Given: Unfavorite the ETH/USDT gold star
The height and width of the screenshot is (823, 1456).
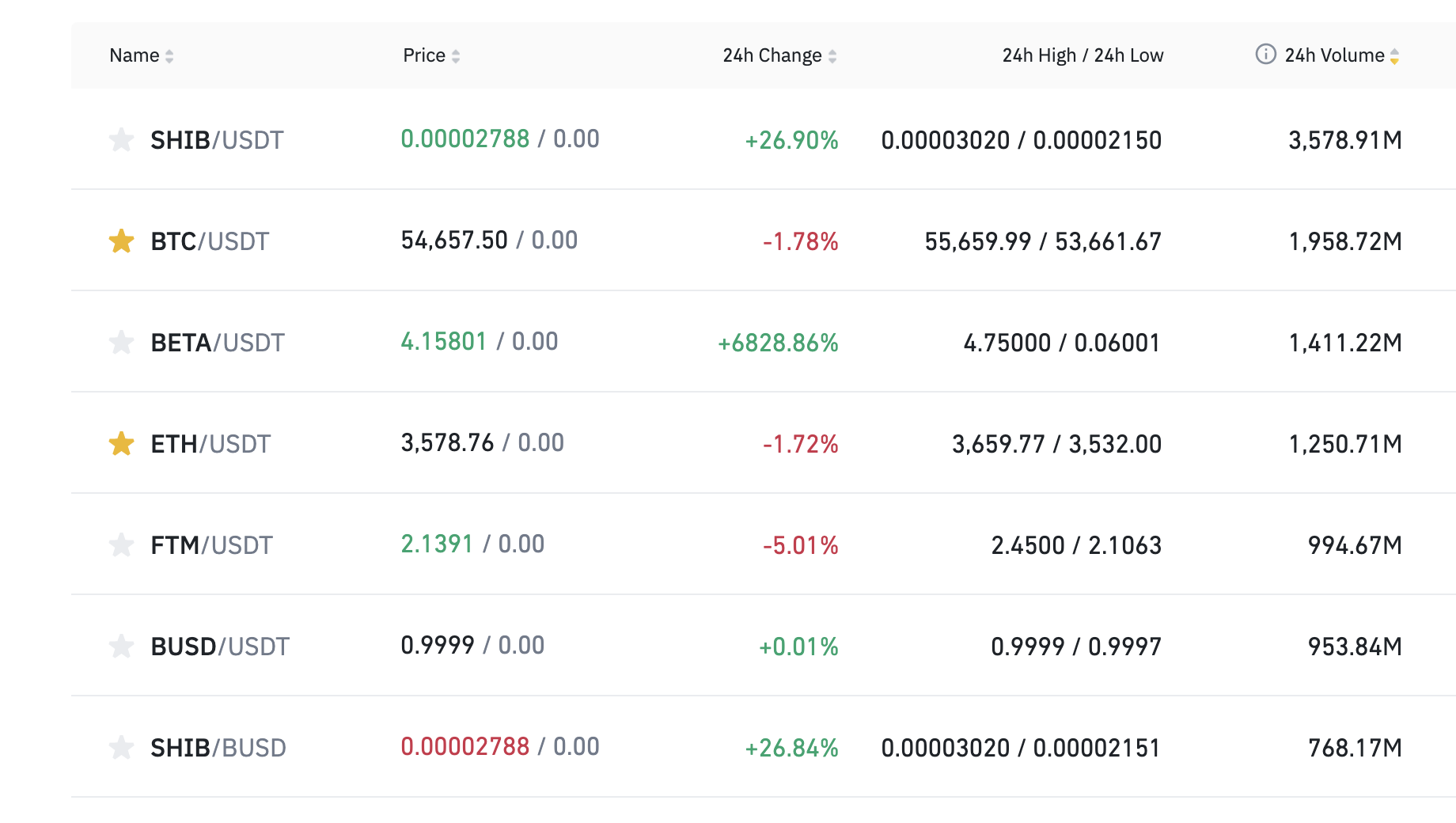Looking at the screenshot, I should 121,444.
